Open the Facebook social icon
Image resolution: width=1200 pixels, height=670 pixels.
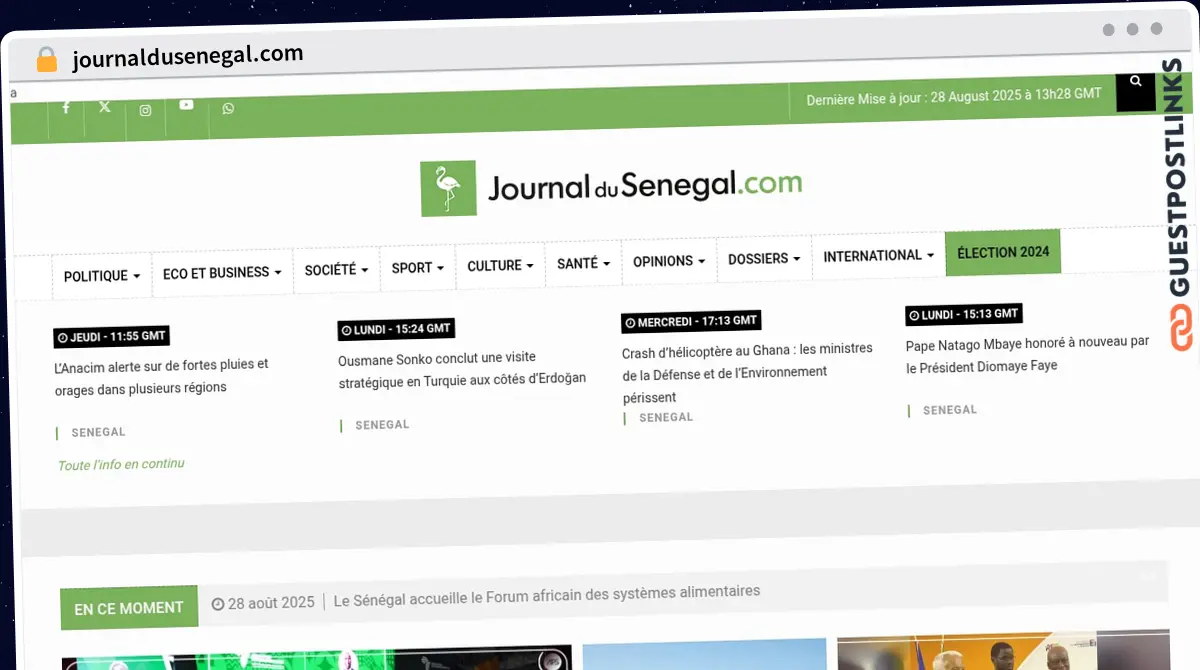tap(66, 107)
